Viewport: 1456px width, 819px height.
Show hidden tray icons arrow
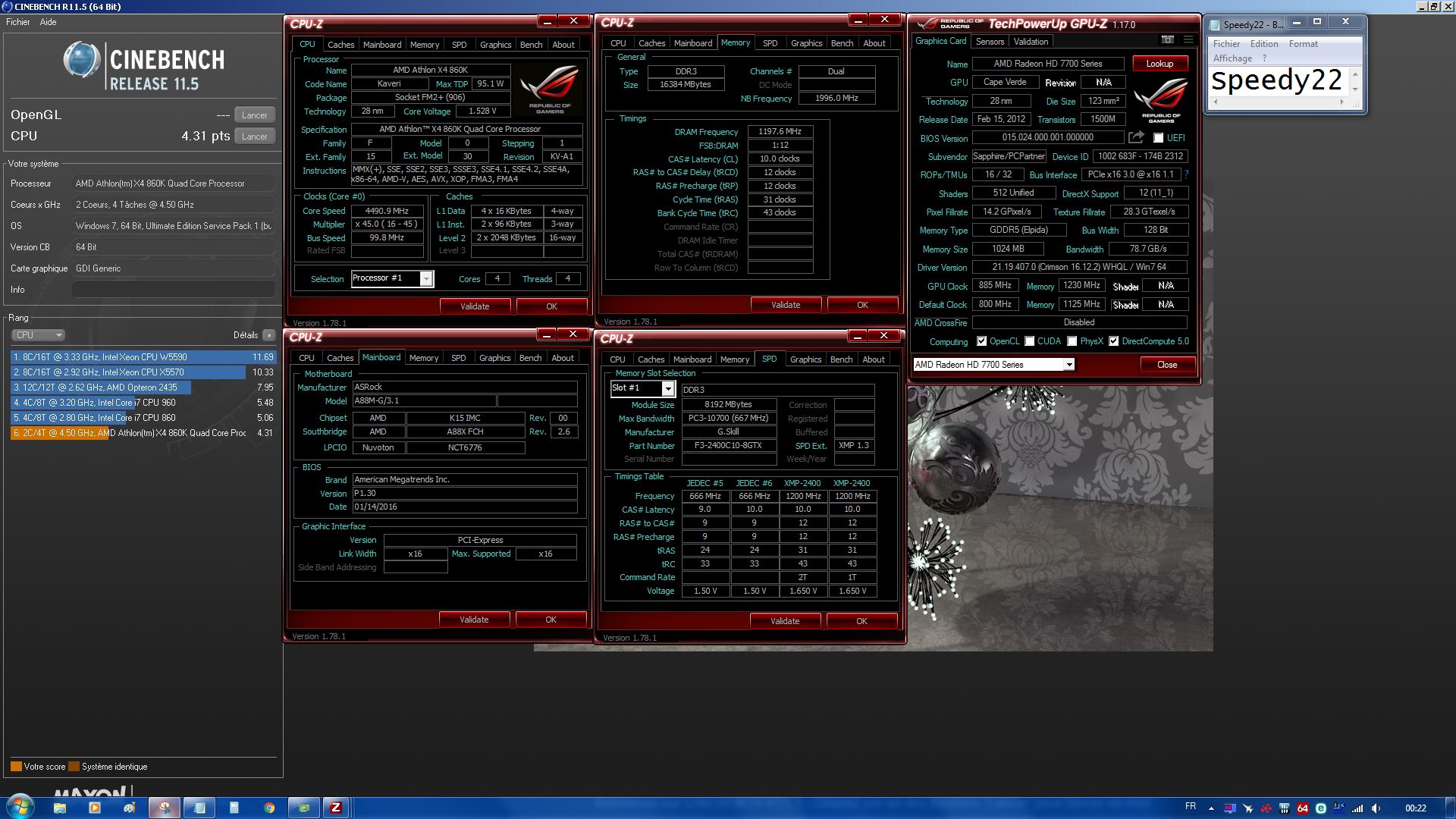(x=1211, y=808)
